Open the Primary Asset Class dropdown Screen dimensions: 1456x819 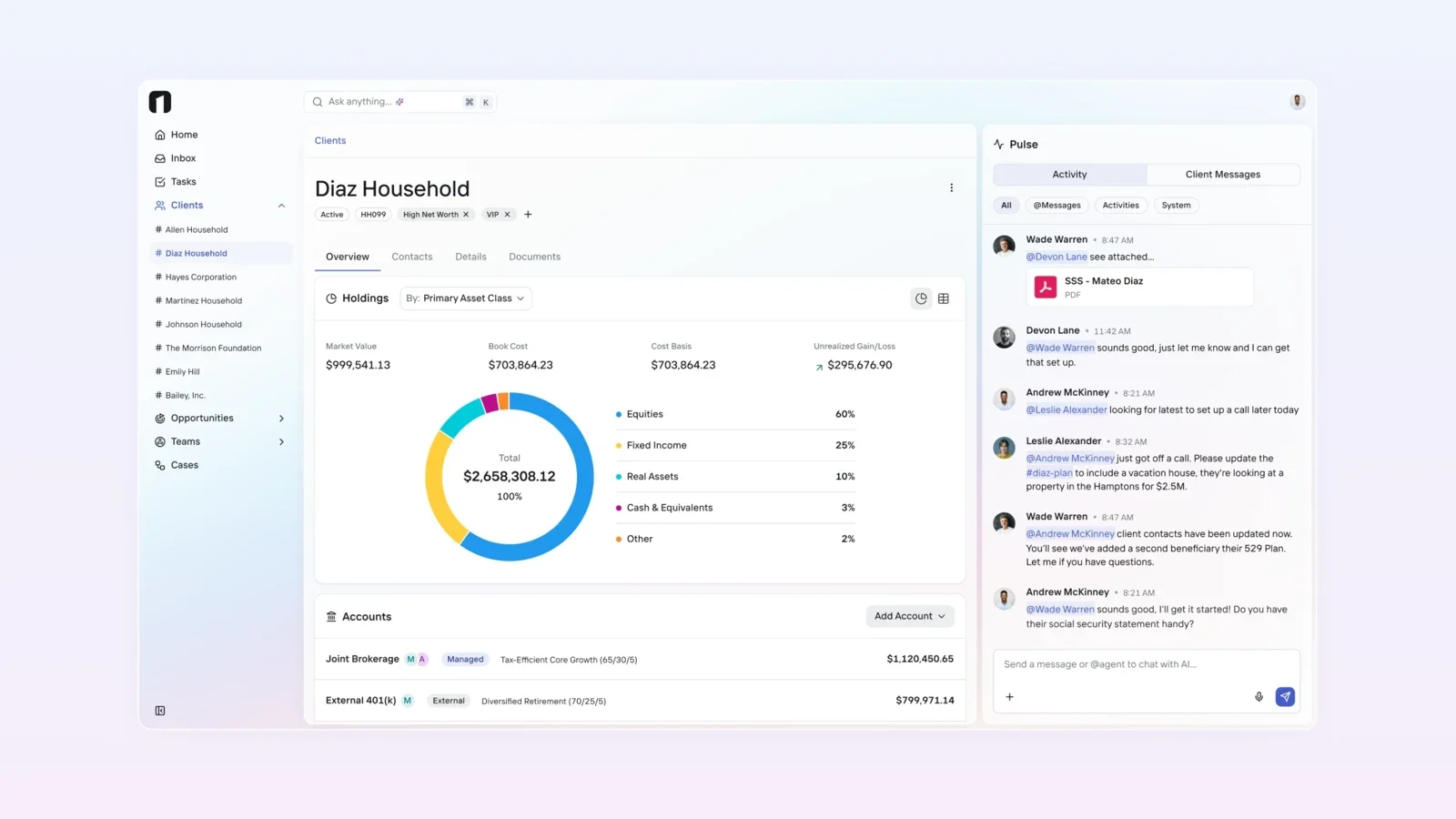point(466,298)
